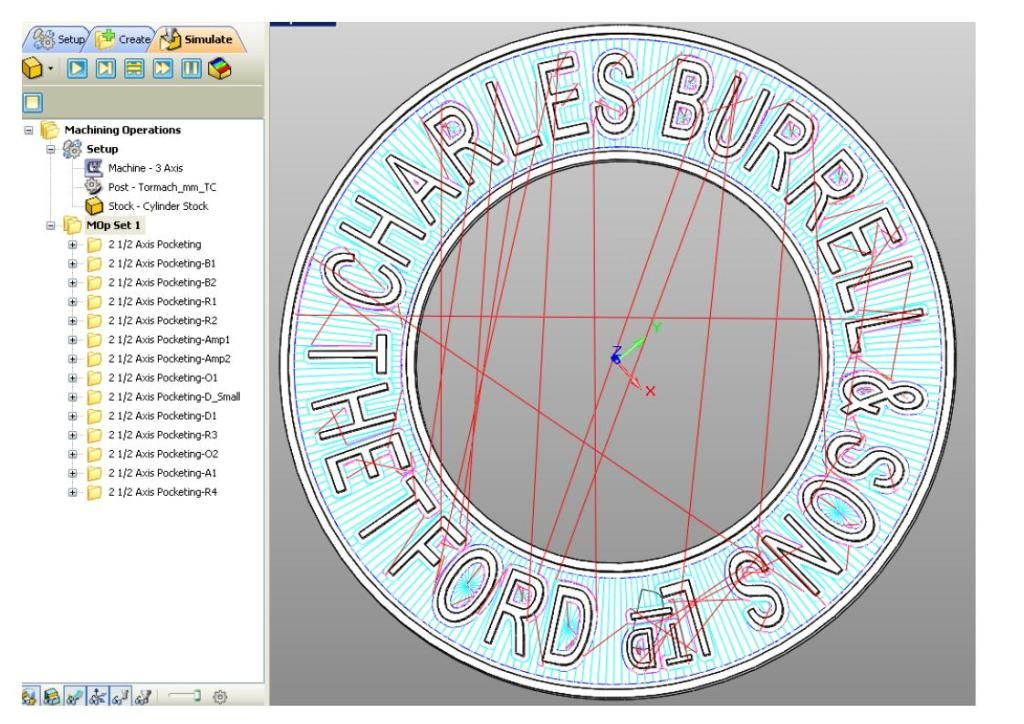Toggle the second bottom-bar stock model visibility icon

pyautogui.click(x=52, y=697)
